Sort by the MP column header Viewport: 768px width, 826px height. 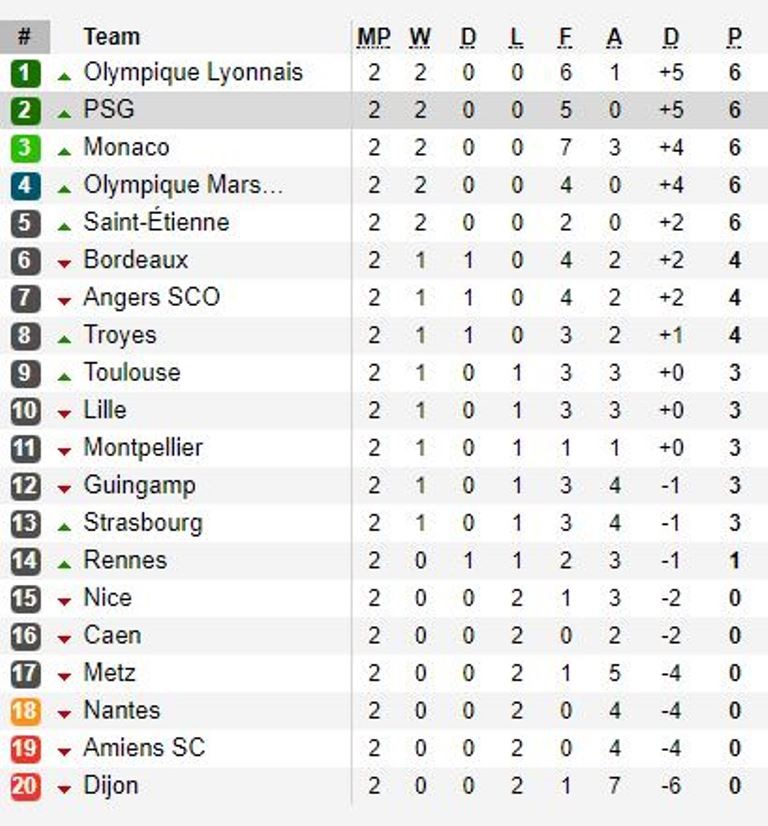pos(373,37)
